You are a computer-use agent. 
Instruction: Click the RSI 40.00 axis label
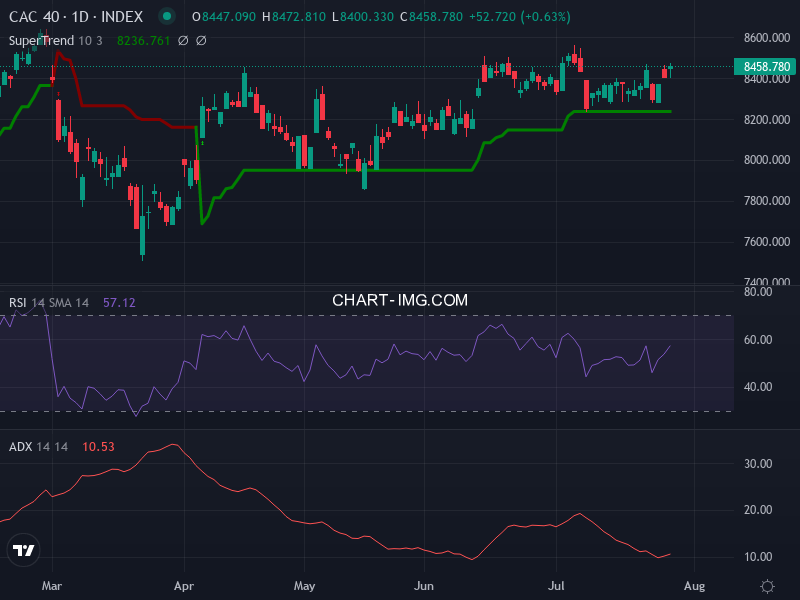point(758,387)
